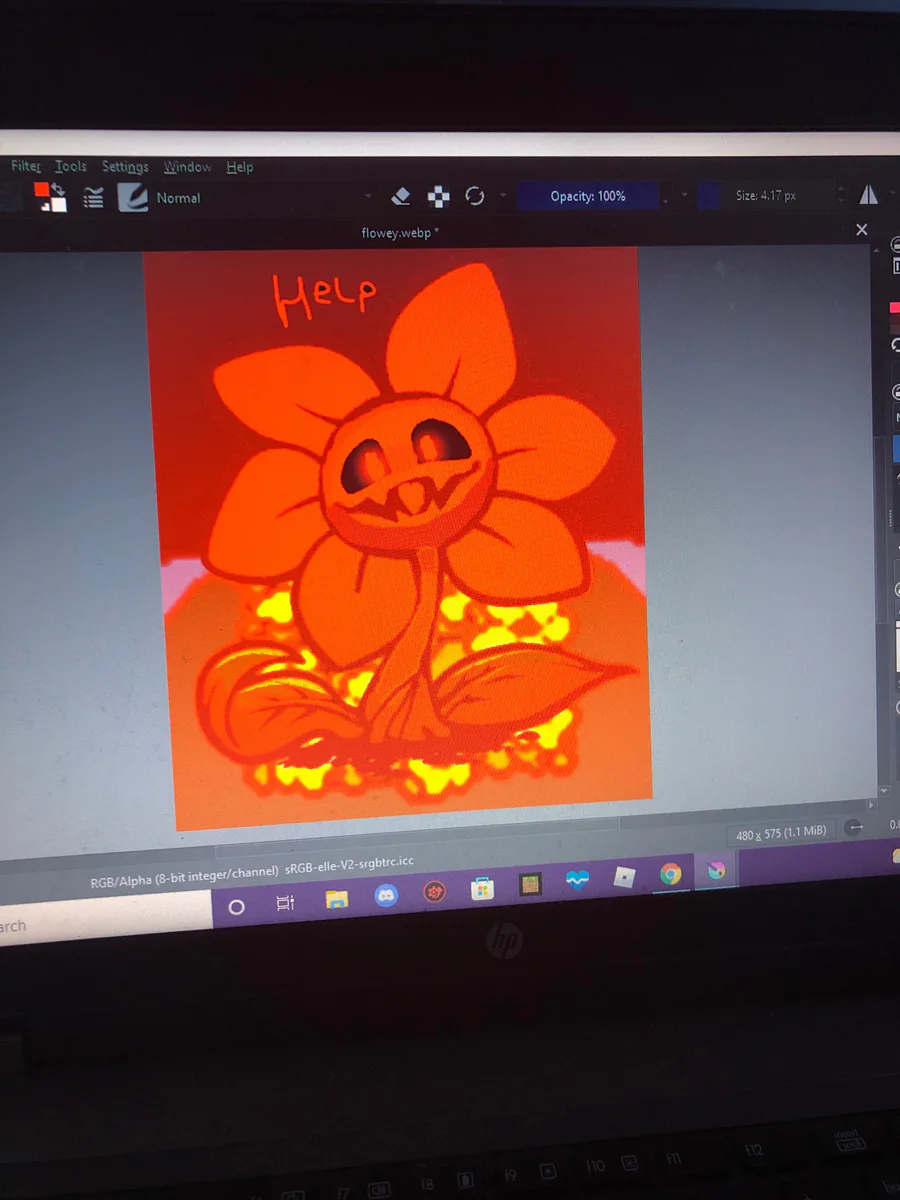The image size is (900, 1200).
Task: Open File Explorer from the taskbar
Action: pyautogui.click(x=336, y=899)
